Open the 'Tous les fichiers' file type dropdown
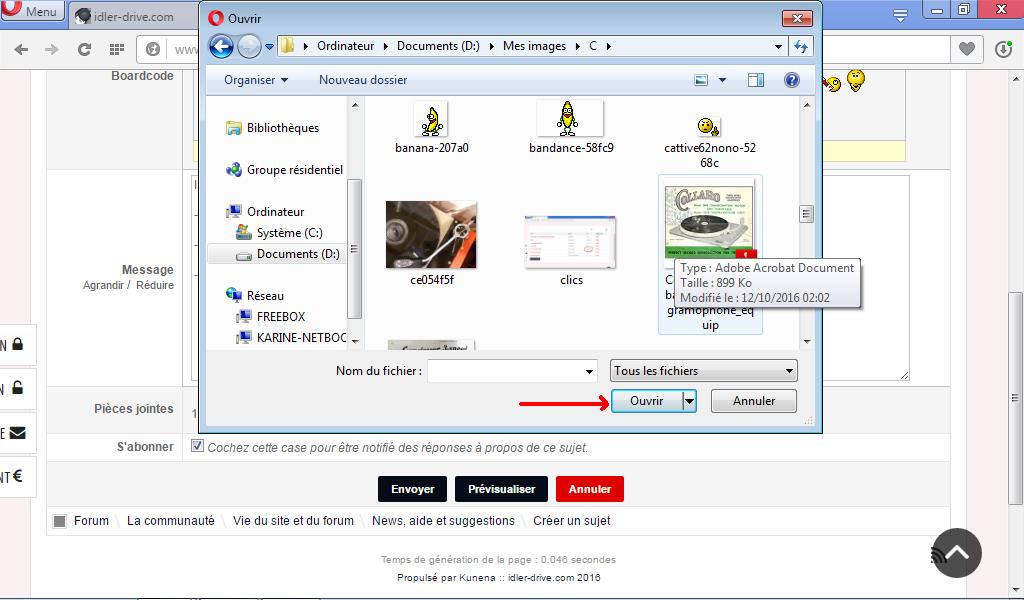Image resolution: width=1024 pixels, height=600 pixels. pos(704,371)
